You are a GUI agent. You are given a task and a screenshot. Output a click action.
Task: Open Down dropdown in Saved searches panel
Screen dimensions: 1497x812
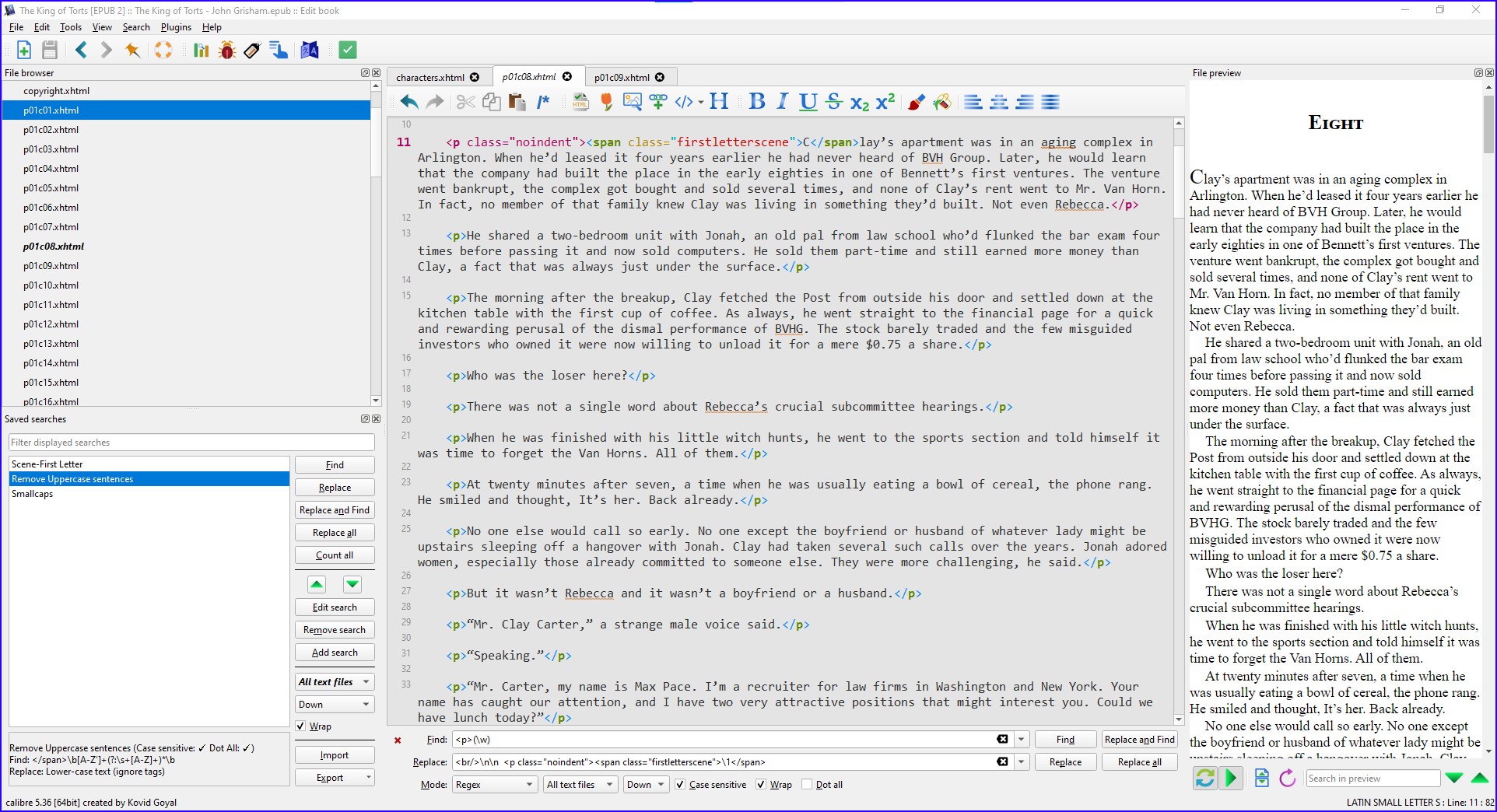335,704
